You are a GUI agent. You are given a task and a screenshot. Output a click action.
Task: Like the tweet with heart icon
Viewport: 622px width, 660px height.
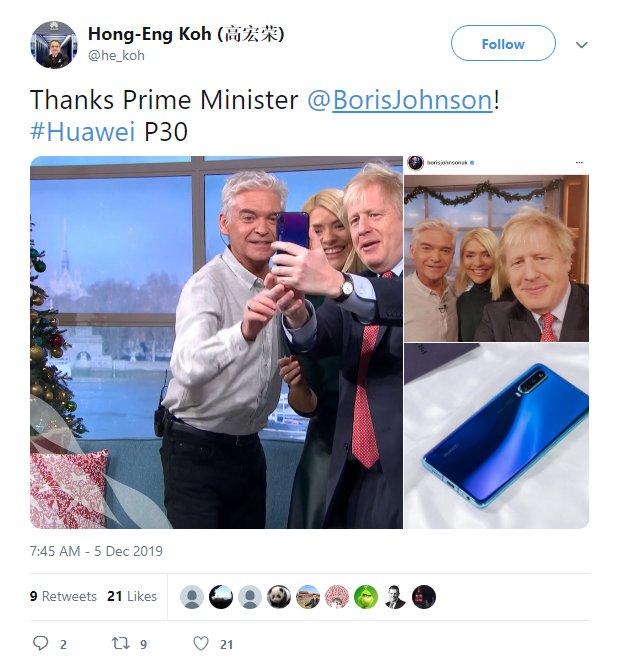[x=201, y=644]
